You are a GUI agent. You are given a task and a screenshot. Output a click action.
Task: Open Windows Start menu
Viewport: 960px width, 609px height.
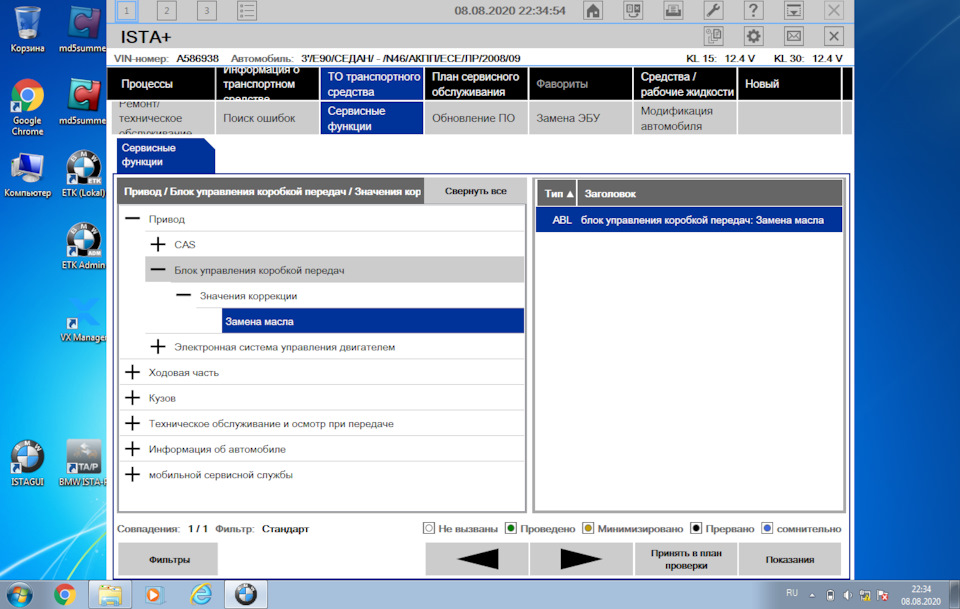click(x=20, y=594)
